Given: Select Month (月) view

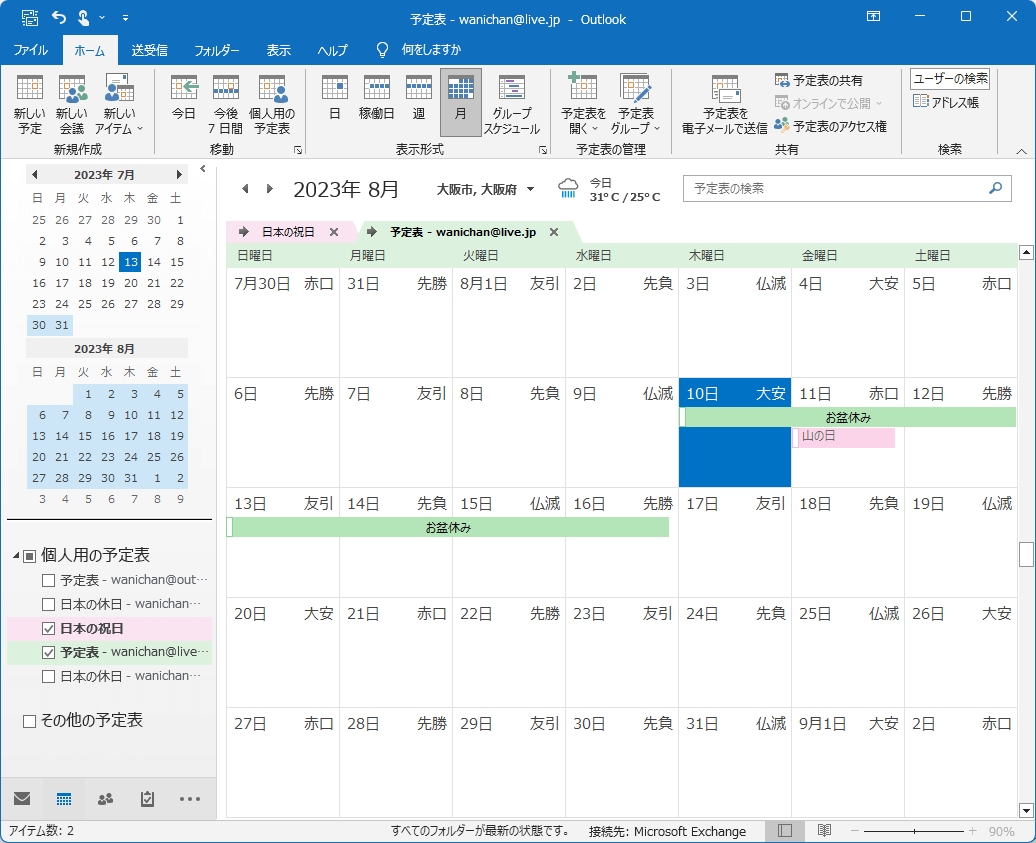Looking at the screenshot, I should (x=461, y=102).
